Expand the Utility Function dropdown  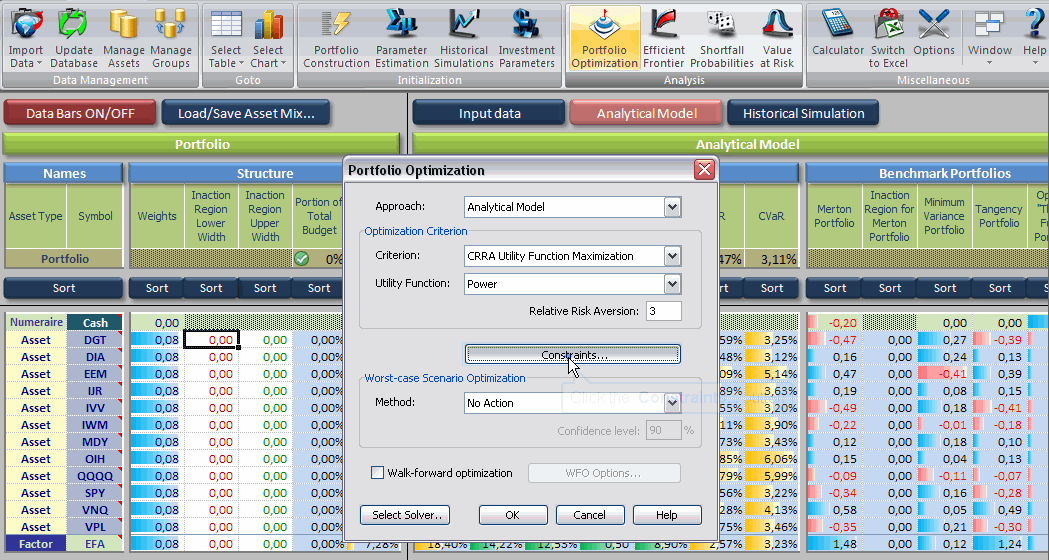point(672,284)
